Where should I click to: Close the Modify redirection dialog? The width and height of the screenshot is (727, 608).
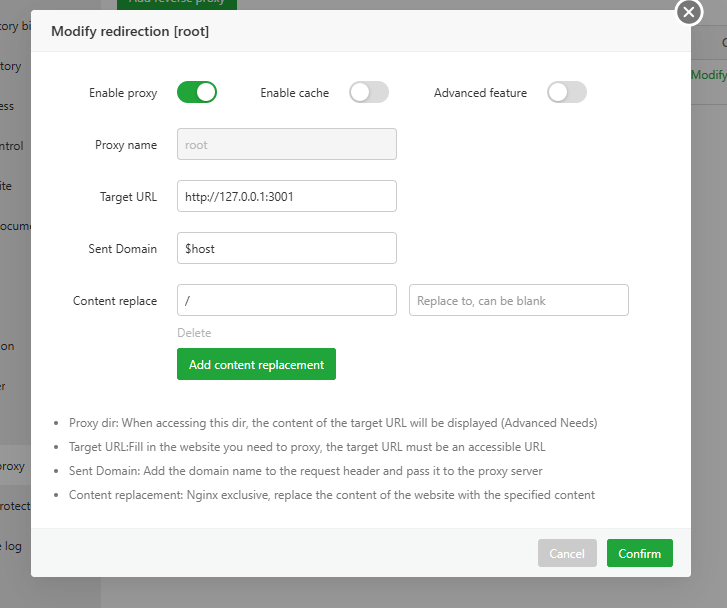(x=688, y=12)
